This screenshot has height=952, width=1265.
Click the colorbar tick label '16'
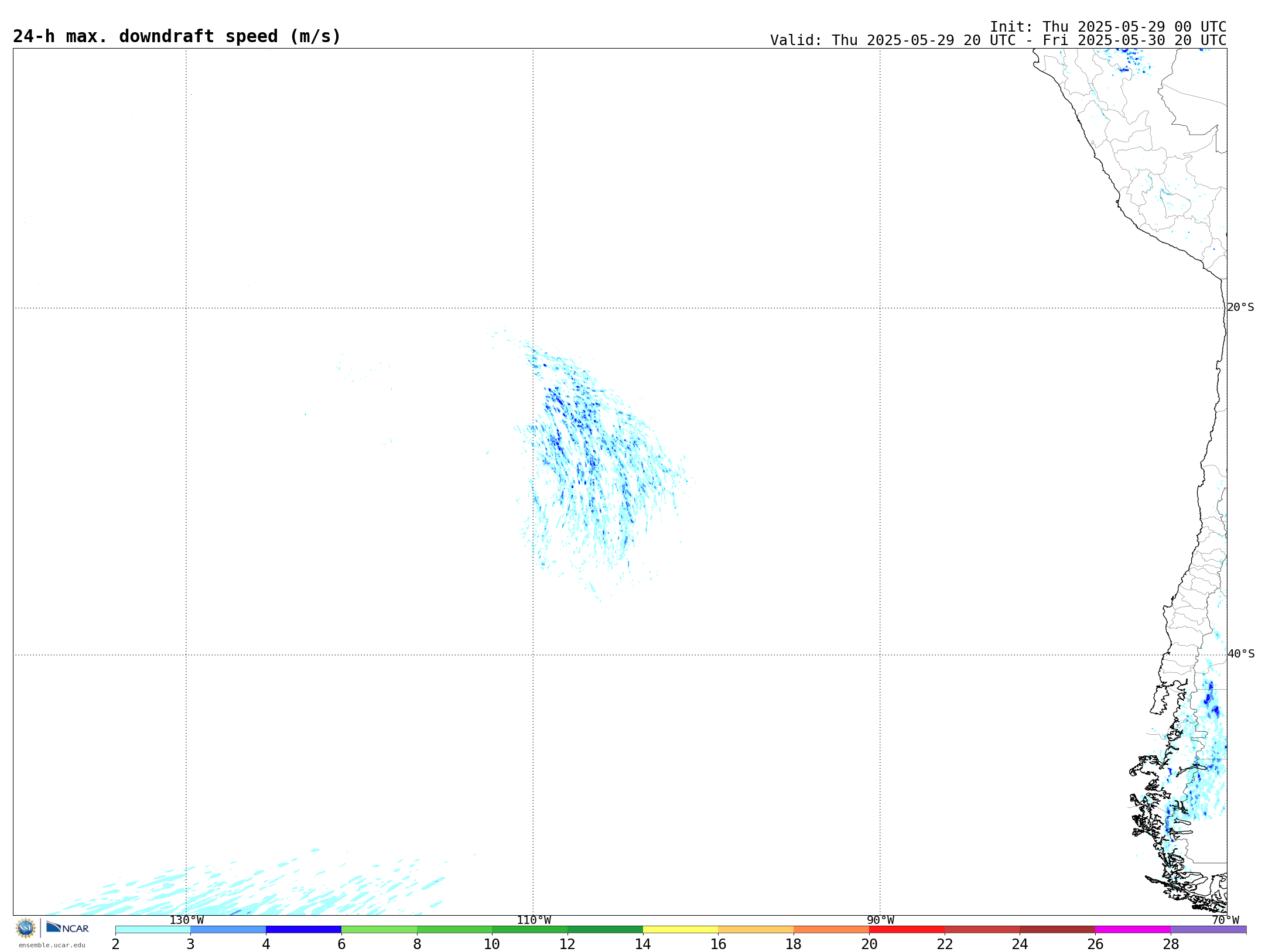tap(719, 944)
